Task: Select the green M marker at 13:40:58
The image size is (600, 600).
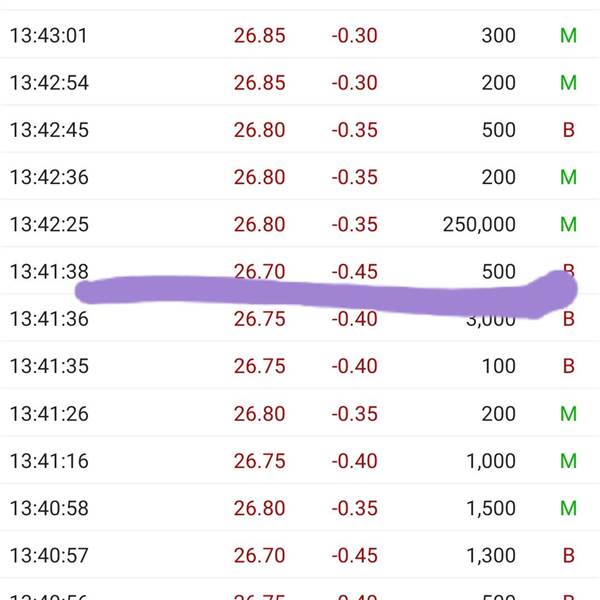Action: coord(568,508)
